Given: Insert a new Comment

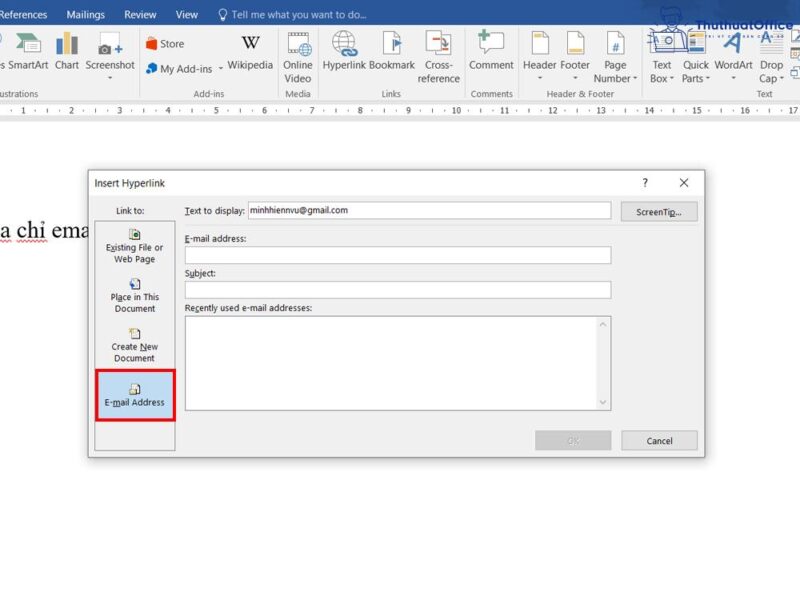Looking at the screenshot, I should [491, 53].
